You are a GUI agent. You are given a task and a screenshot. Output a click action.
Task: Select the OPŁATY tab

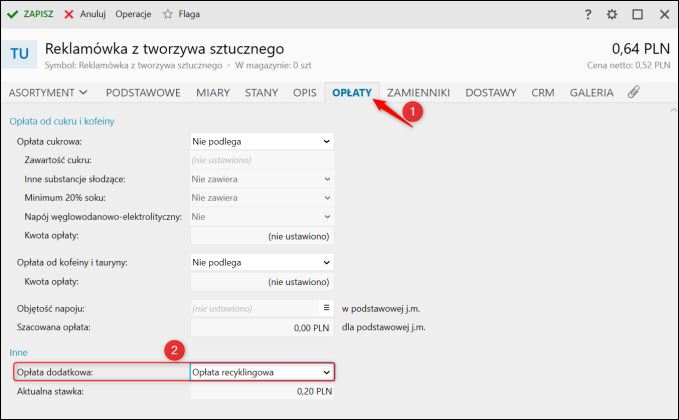pos(352,93)
